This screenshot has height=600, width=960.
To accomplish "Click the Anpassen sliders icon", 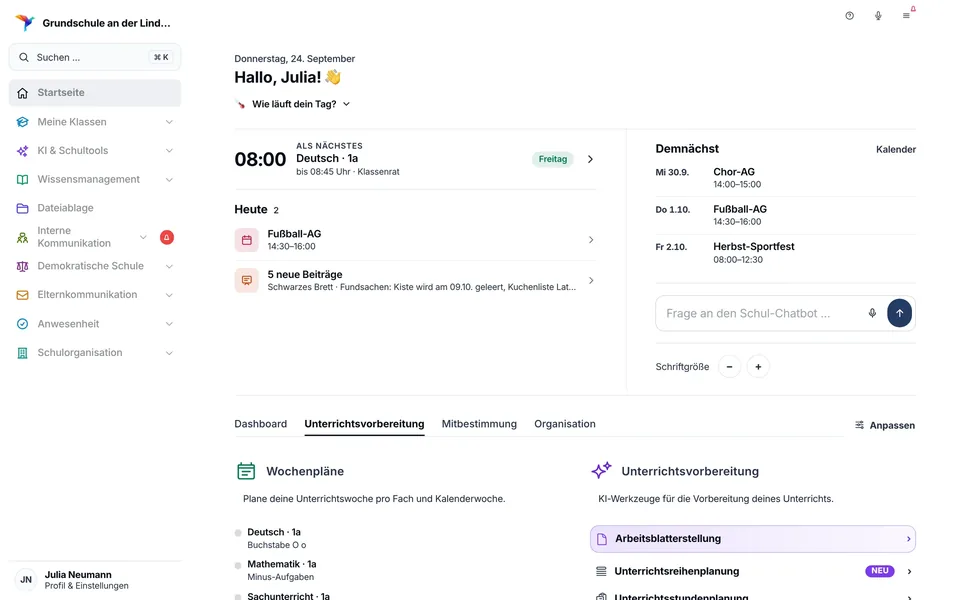I will 860,425.
